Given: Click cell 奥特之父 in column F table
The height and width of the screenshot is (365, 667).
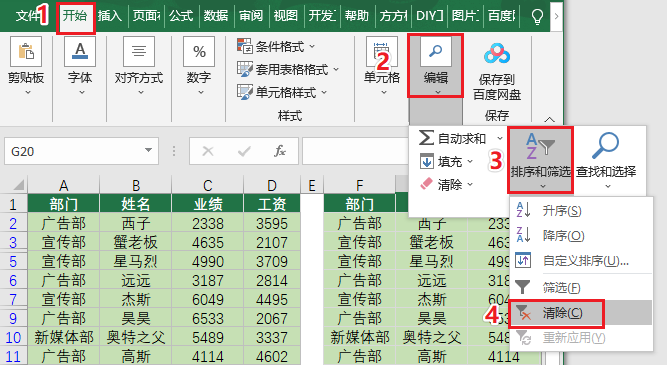Looking at the screenshot, I should point(431,337).
